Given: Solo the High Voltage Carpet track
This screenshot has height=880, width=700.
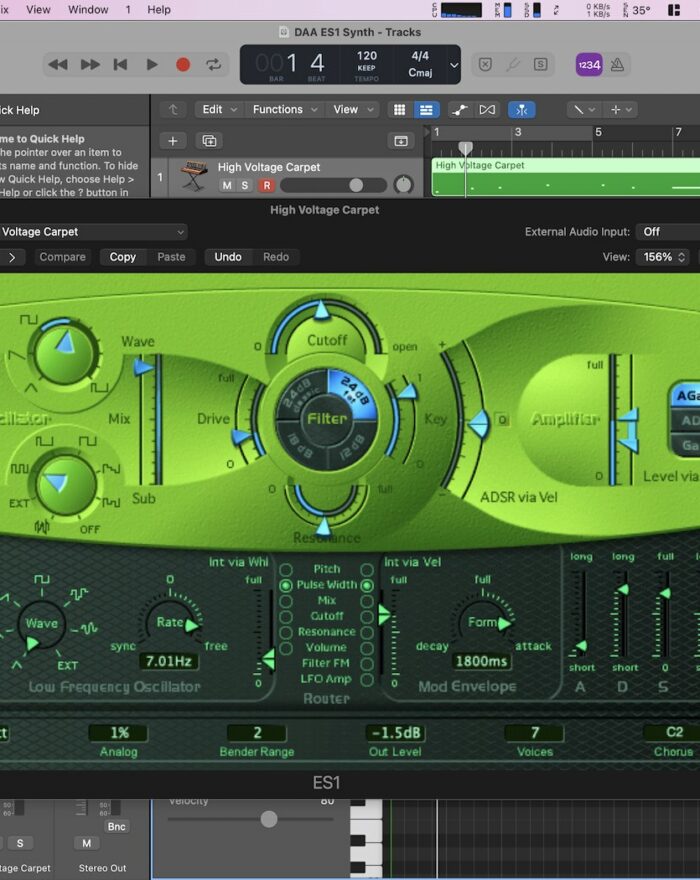Looking at the screenshot, I should pyautogui.click(x=245, y=185).
